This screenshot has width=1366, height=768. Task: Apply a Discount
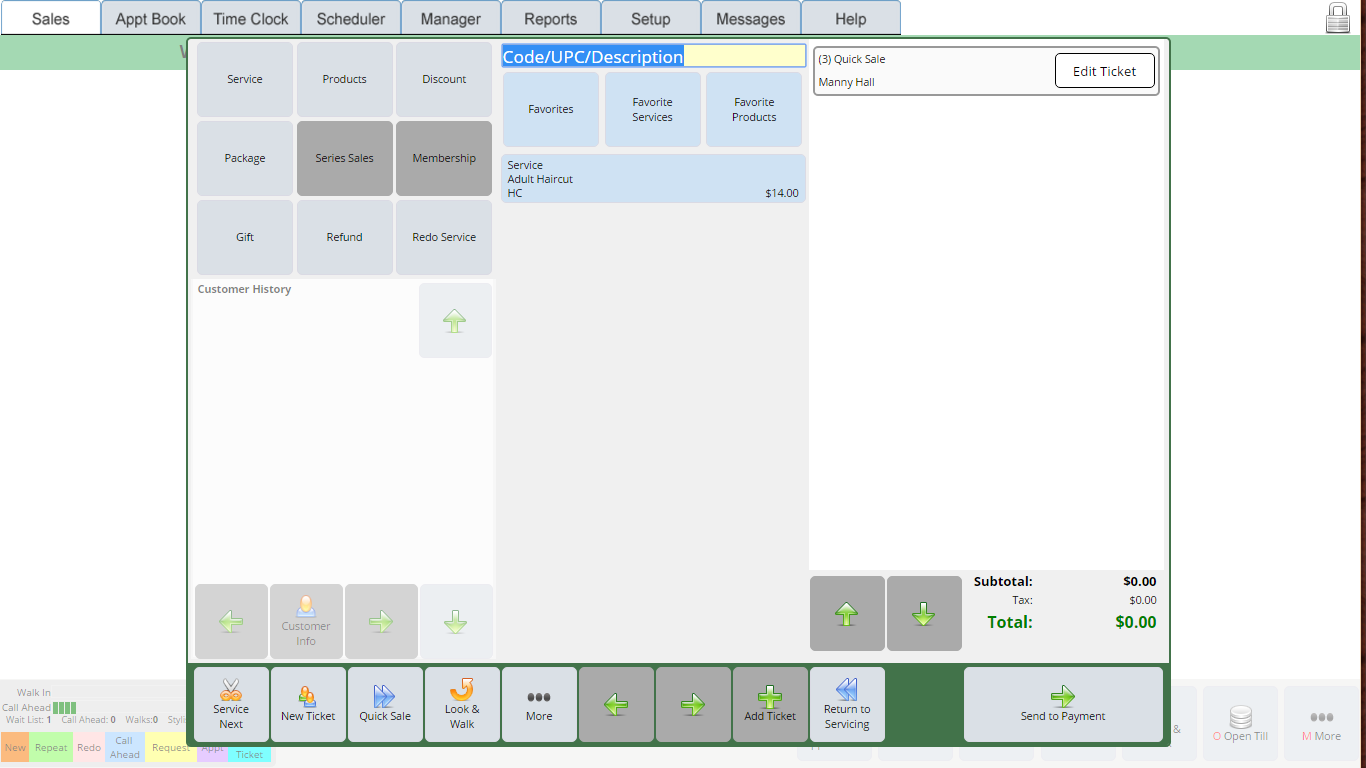click(444, 79)
